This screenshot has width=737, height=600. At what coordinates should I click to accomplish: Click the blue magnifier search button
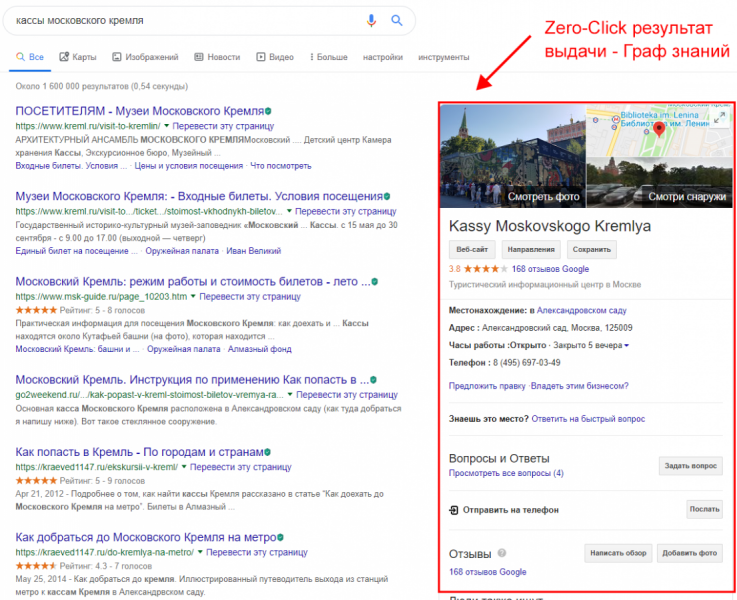pyautogui.click(x=397, y=20)
